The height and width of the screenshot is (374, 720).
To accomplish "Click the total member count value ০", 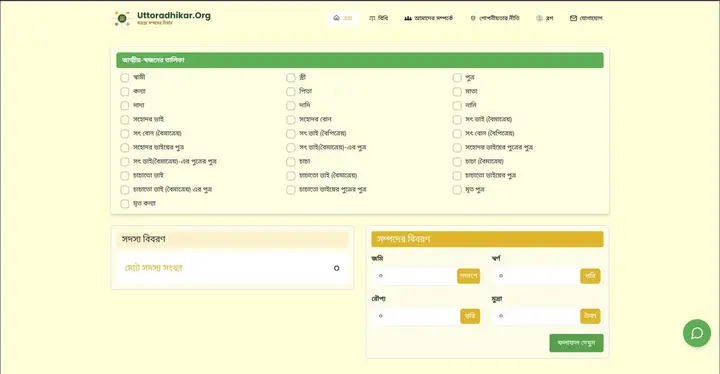I will click(337, 268).
